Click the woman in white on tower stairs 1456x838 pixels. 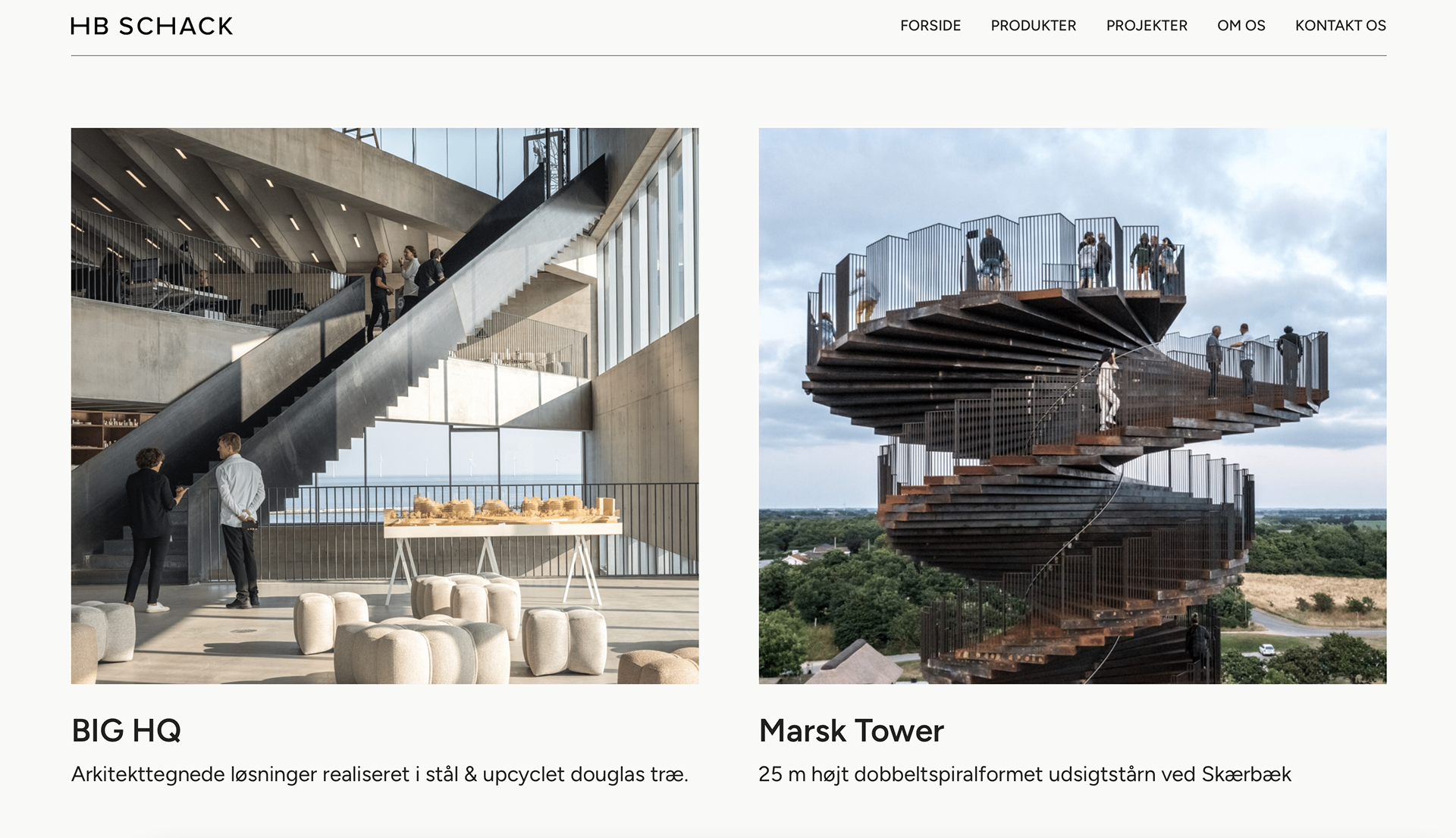1107,388
